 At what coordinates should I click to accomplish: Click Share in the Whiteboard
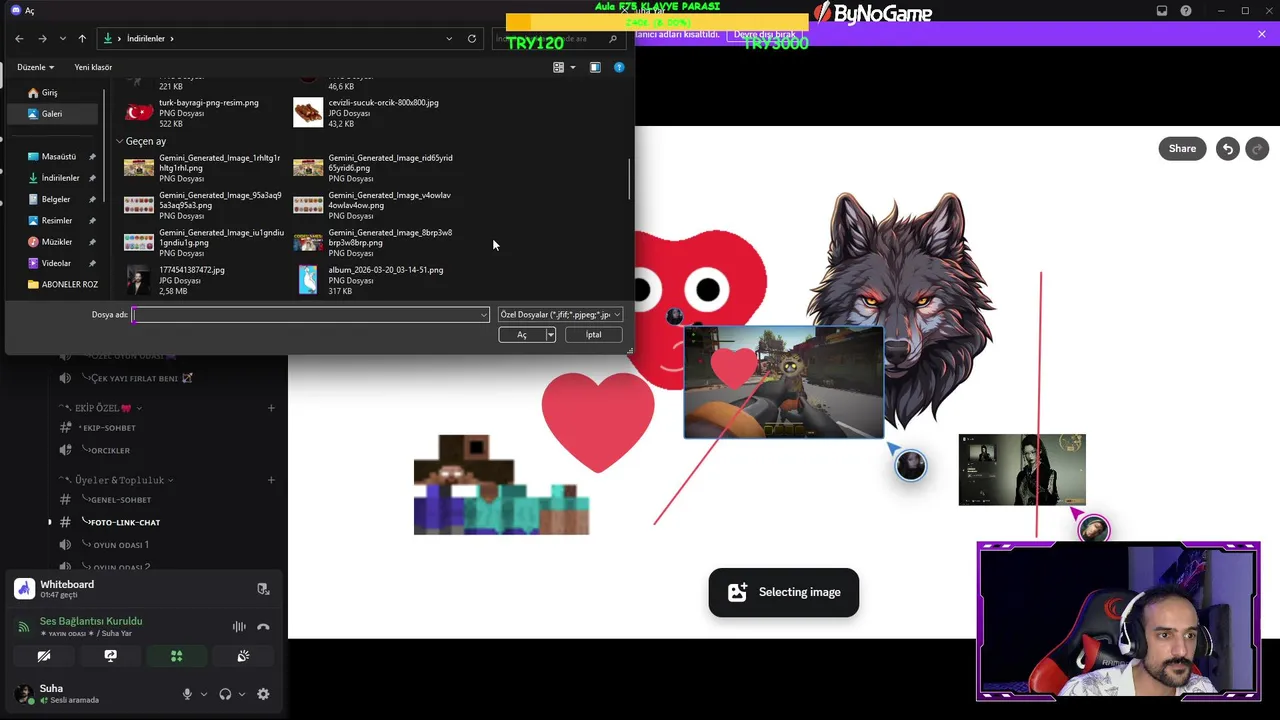(x=1182, y=148)
